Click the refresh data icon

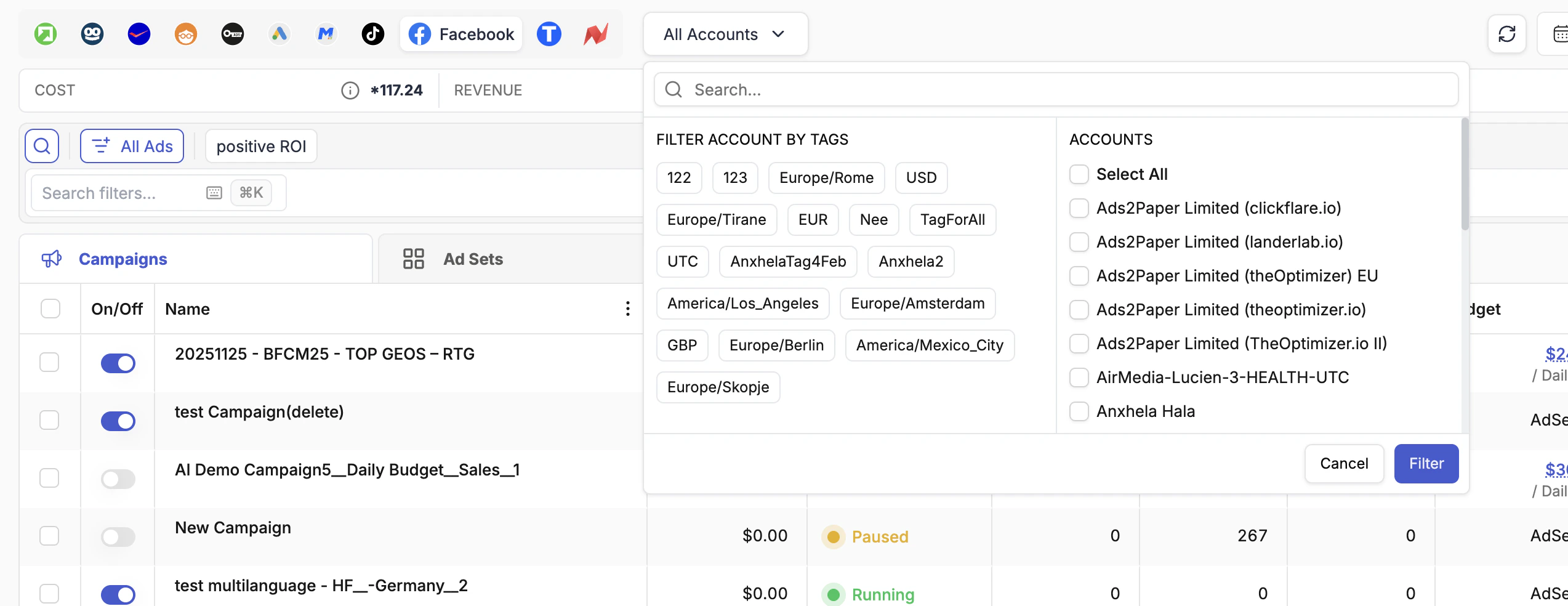tap(1506, 34)
